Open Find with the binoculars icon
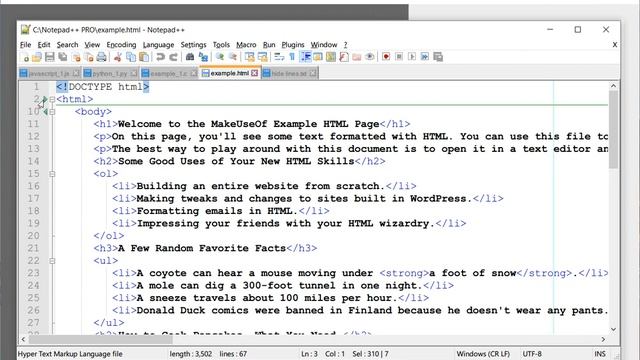 [190, 57]
